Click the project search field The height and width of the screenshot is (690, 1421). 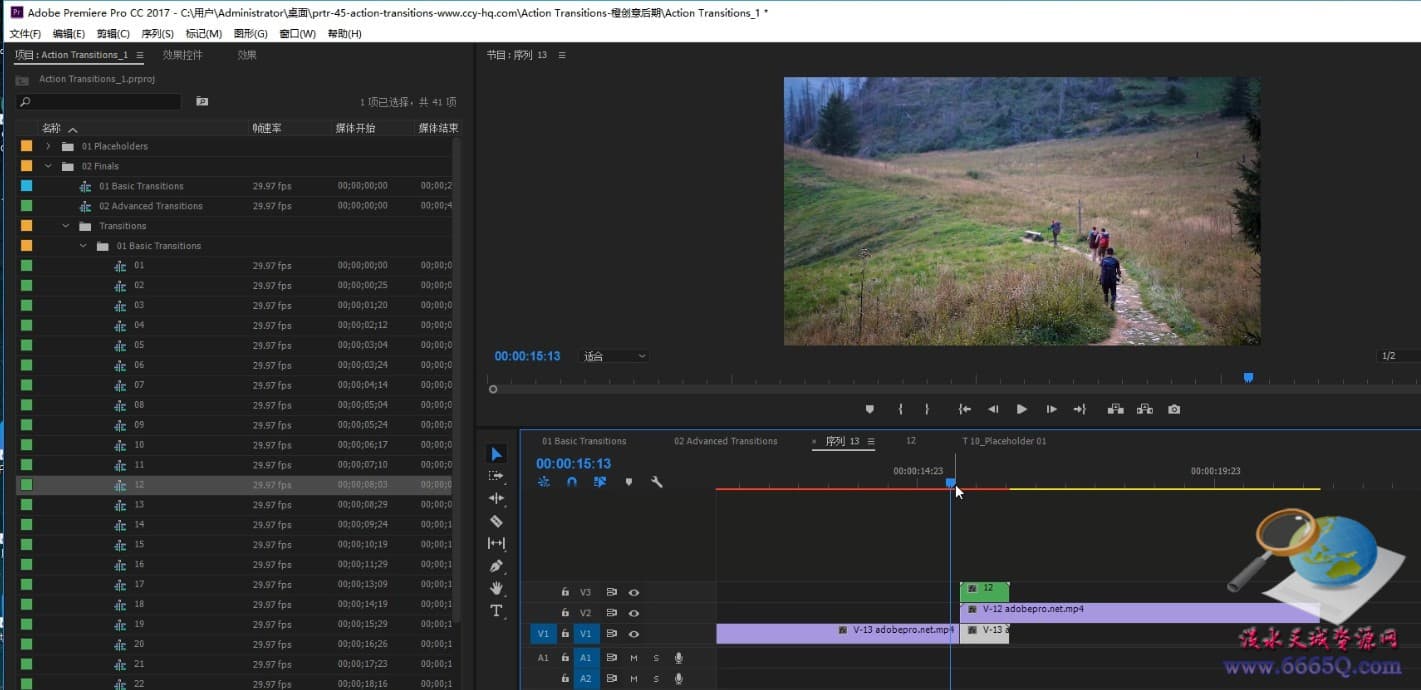tap(99, 101)
